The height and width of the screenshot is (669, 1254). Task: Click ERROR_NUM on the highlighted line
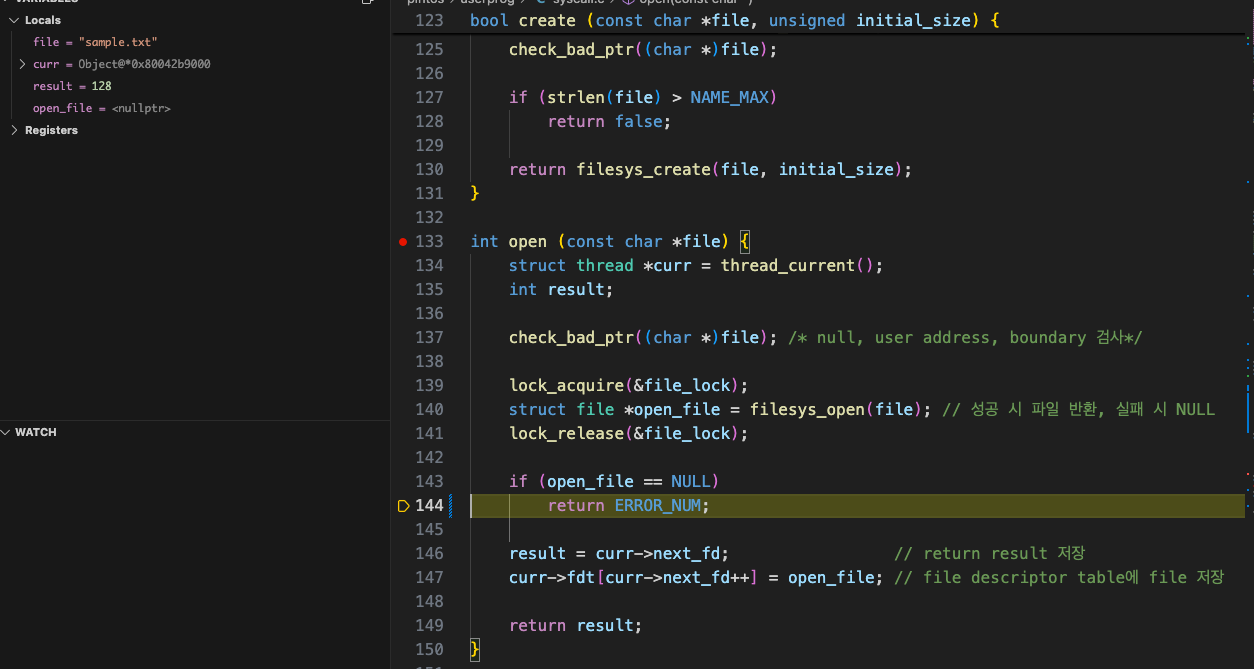(x=657, y=505)
